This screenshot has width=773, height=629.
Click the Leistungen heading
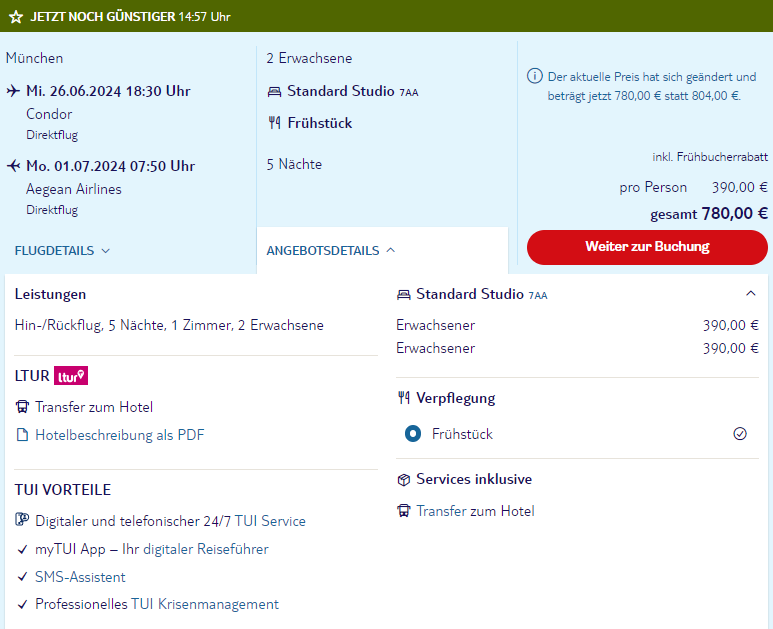[50, 294]
